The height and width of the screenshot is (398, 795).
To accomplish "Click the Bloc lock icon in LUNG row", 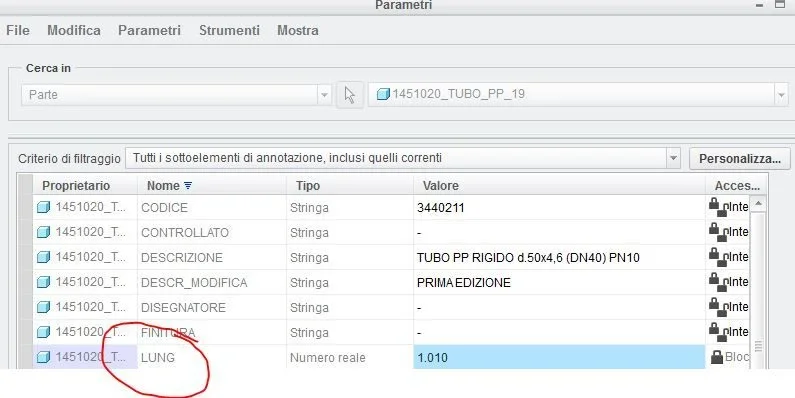I will coord(717,357).
